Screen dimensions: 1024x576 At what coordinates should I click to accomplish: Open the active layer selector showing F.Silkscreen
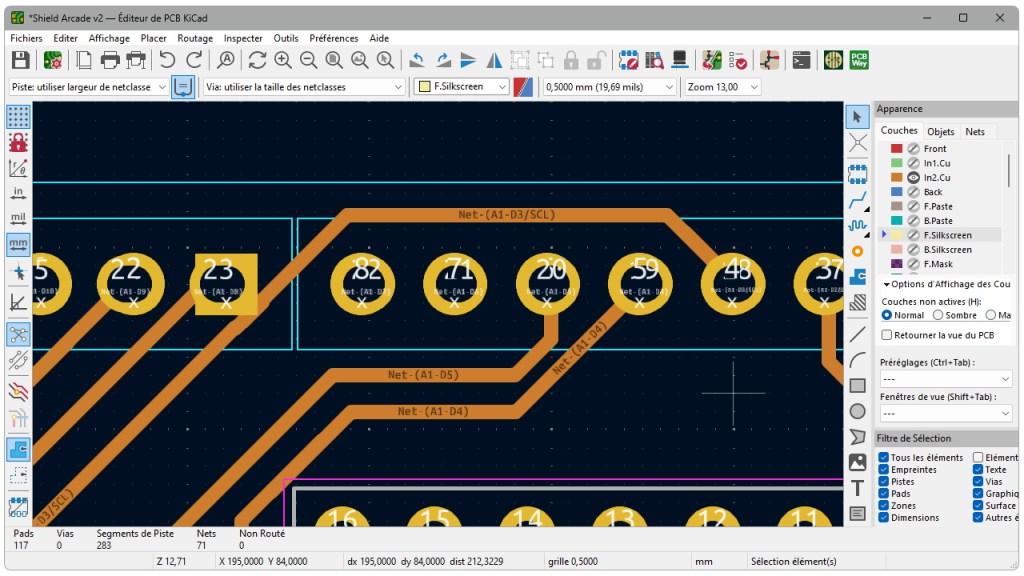(460, 87)
